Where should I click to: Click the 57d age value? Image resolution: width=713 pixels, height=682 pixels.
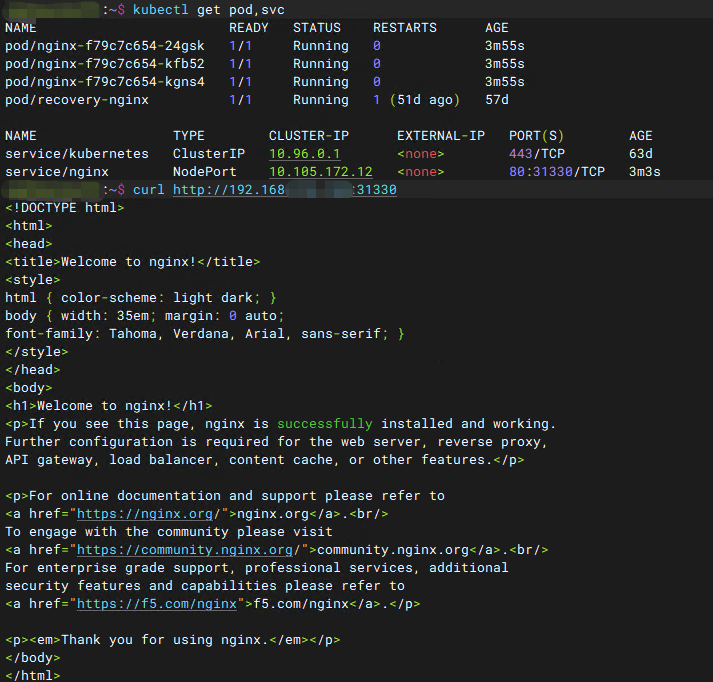click(497, 100)
